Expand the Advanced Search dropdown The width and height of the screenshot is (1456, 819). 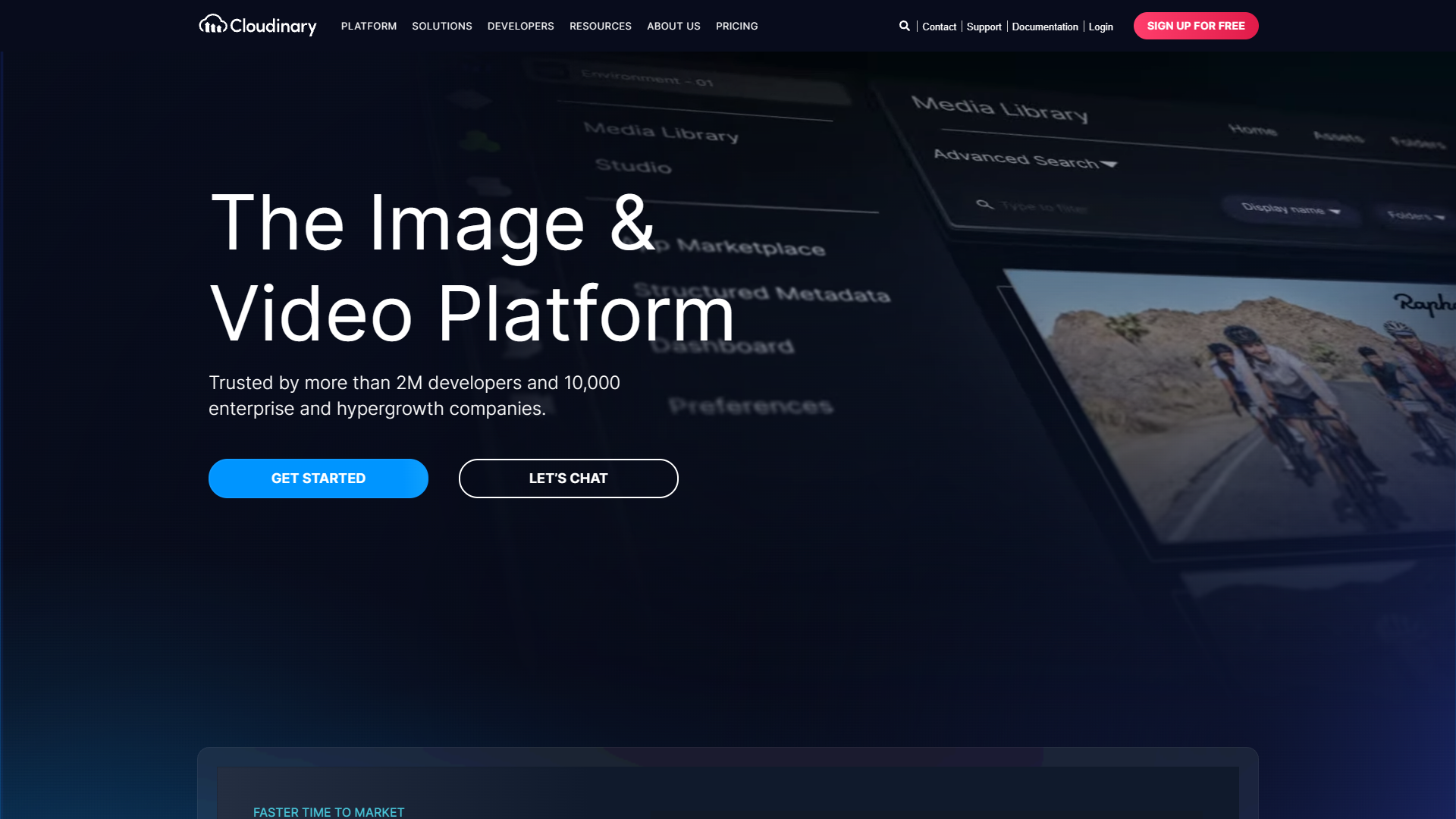[1025, 160]
